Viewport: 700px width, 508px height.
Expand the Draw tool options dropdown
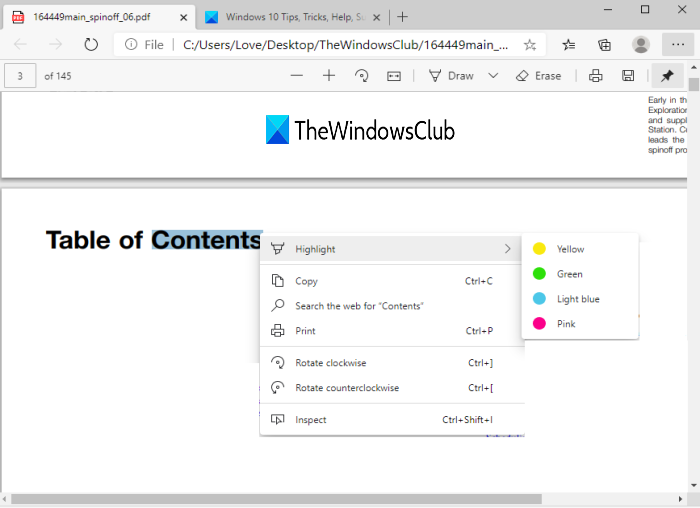tap(493, 76)
